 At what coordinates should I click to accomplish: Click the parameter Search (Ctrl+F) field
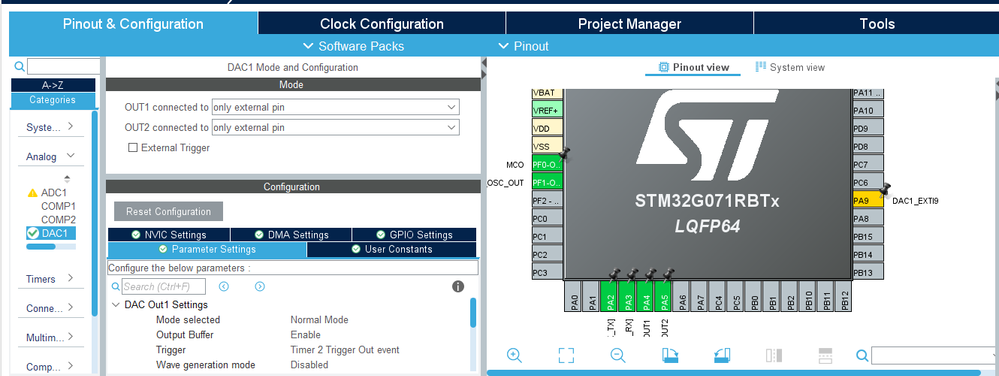[x=164, y=286]
